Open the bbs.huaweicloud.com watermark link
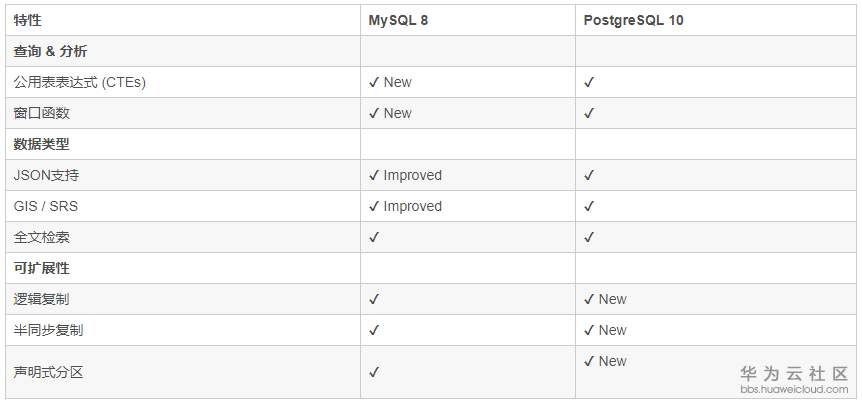This screenshot has width=862, height=404. point(794,388)
